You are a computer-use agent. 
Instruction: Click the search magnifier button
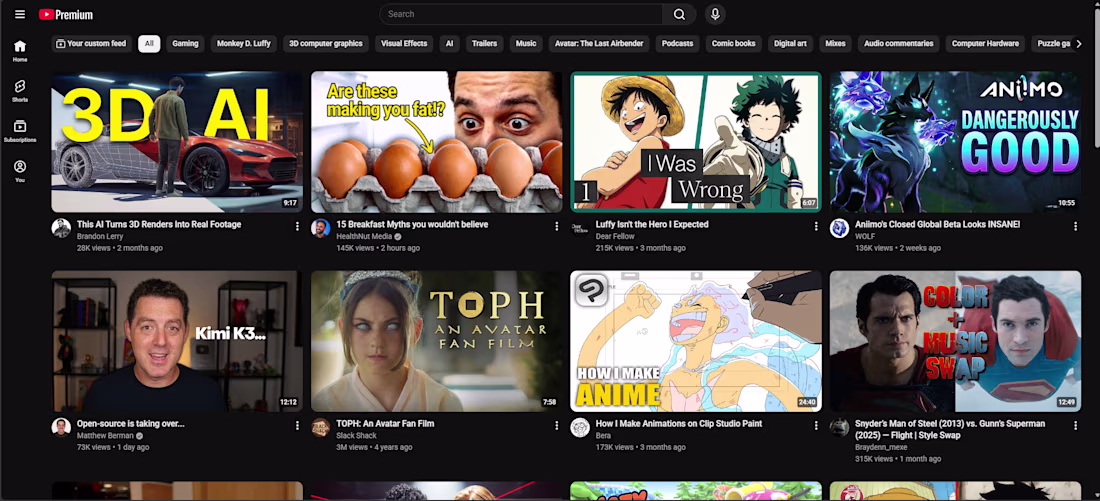[679, 14]
